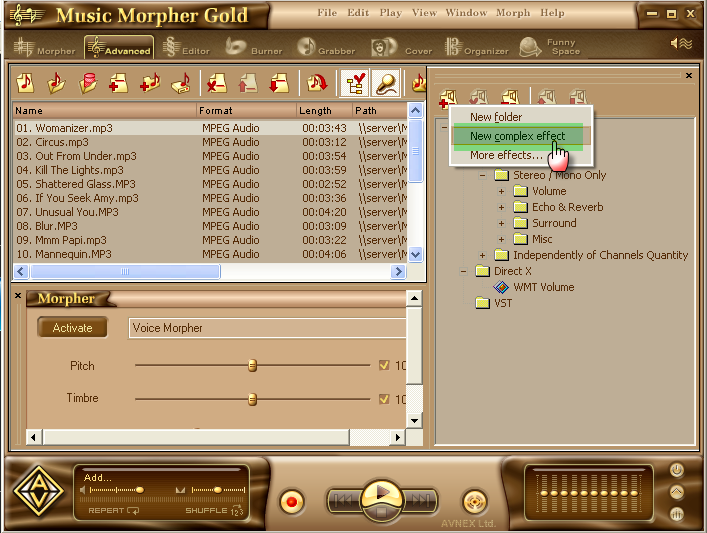Click the player volume slider knob
The height and width of the screenshot is (533, 707).
pyautogui.click(x=140, y=490)
